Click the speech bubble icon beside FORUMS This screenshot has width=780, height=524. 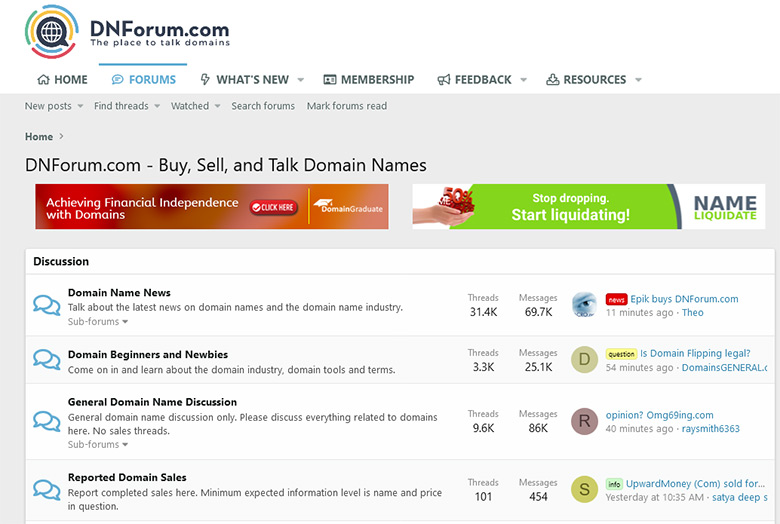117,80
